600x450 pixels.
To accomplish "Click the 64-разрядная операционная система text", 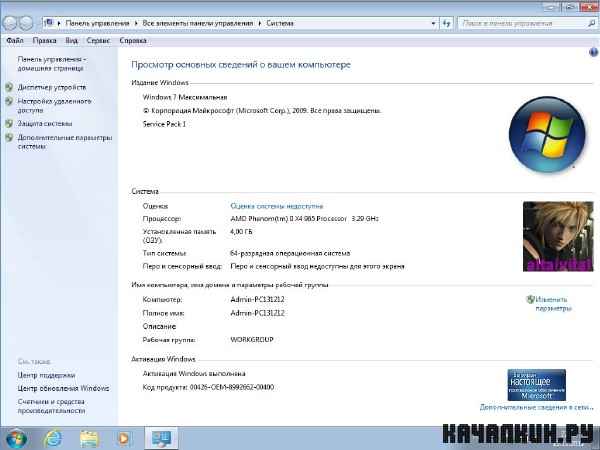I will coord(290,253).
